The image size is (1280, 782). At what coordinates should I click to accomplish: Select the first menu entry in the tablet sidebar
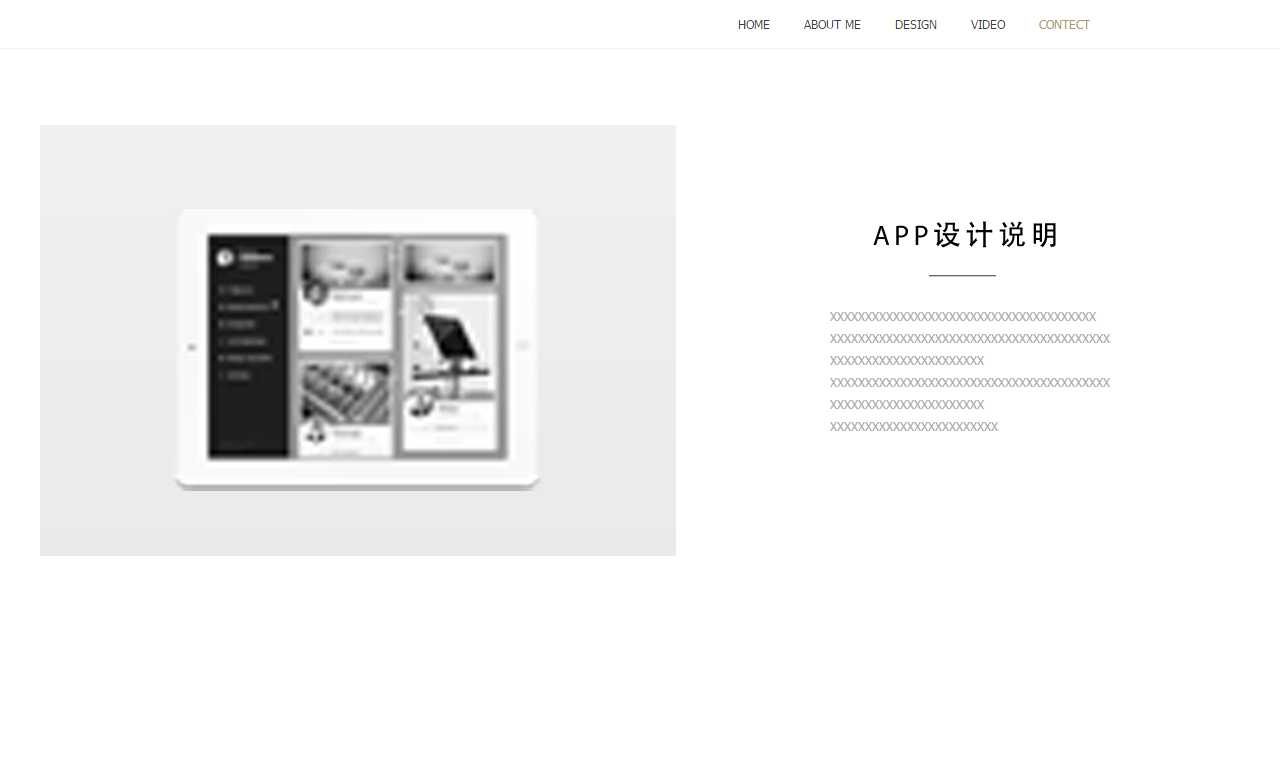click(x=238, y=290)
